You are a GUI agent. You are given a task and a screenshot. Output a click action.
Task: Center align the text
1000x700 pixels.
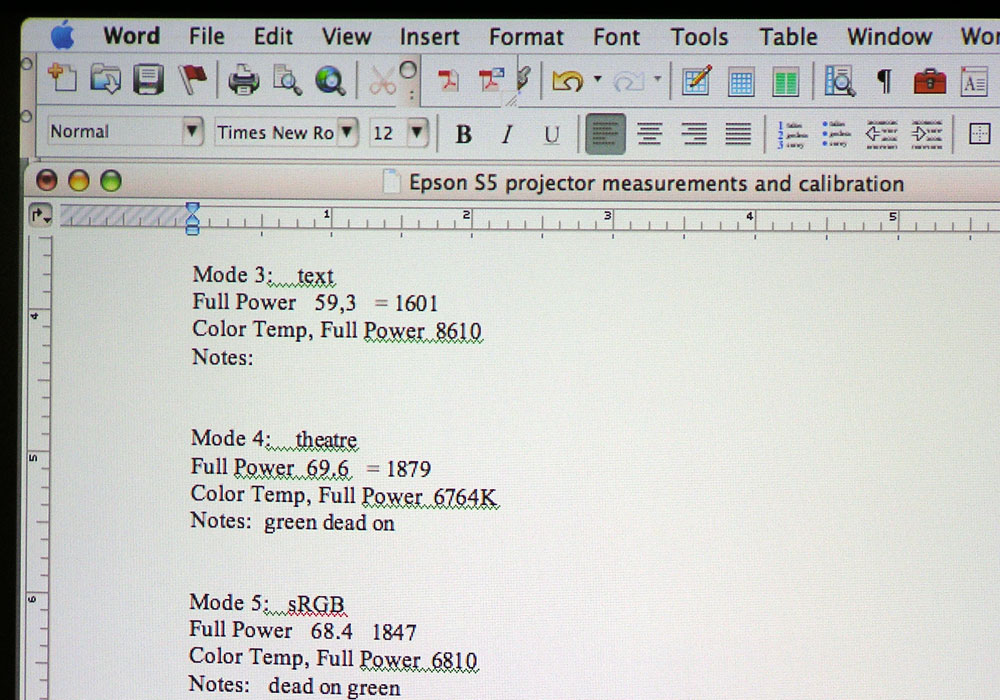coord(650,133)
